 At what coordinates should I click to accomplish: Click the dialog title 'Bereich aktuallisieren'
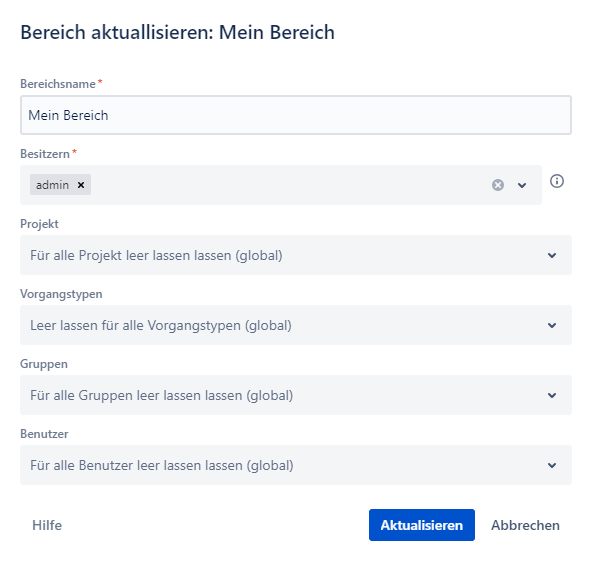coord(117,32)
